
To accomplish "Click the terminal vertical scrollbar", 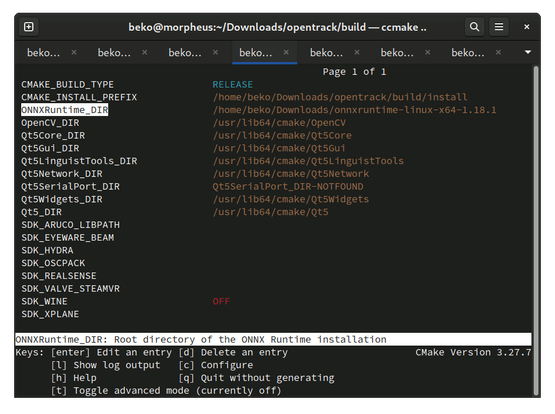I will (x=536, y=230).
